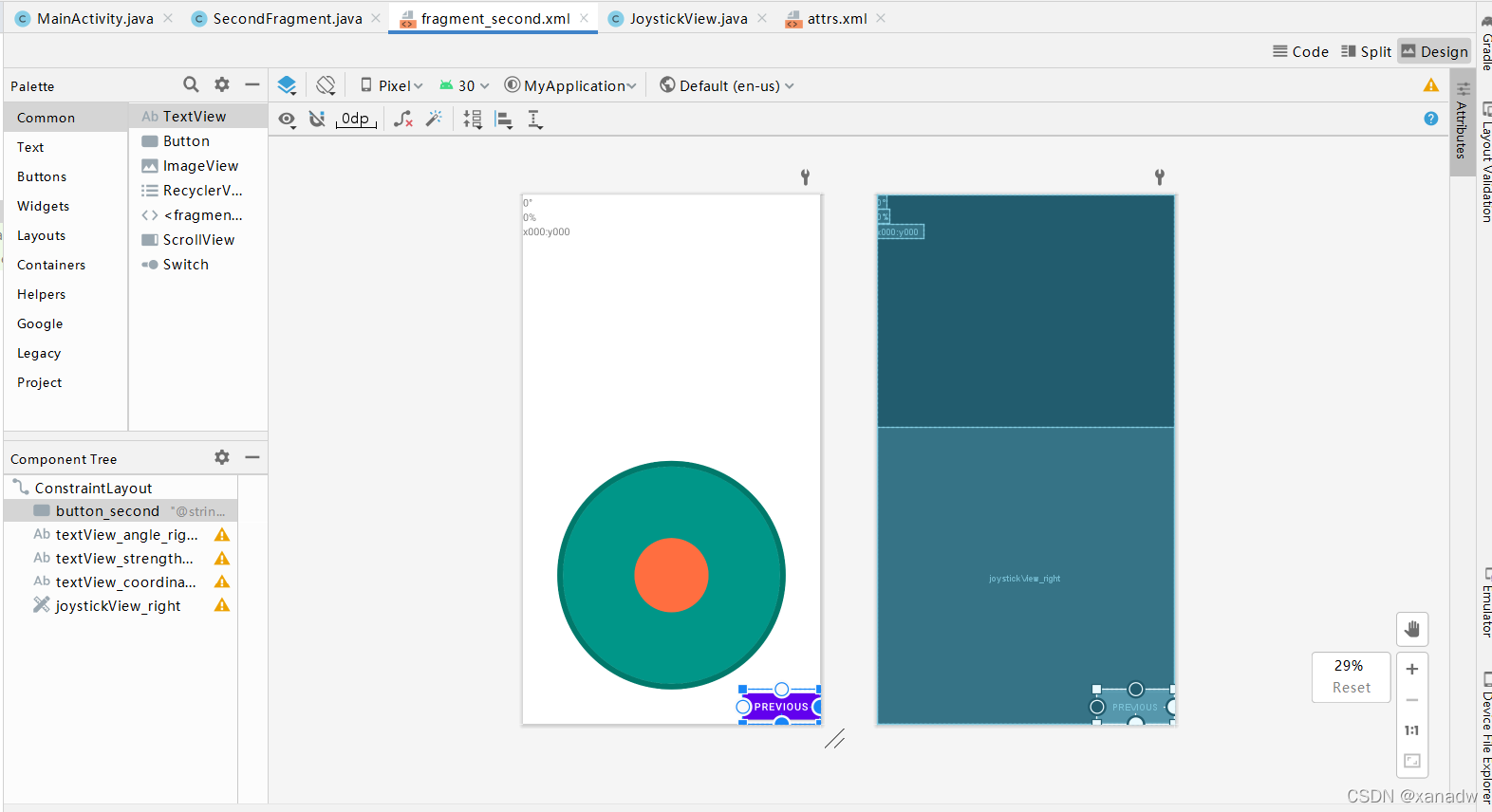
Task: Select Buttons palette category
Action: point(42,176)
